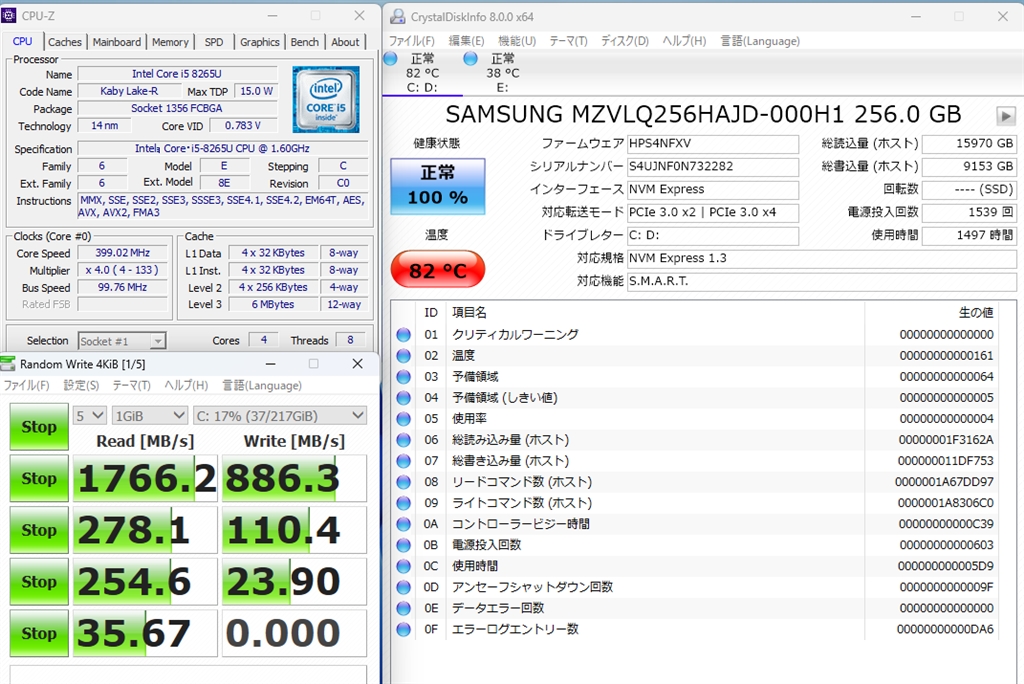
Task: Open CrystalDiskMark テーマ(T) menu
Action: point(131,385)
